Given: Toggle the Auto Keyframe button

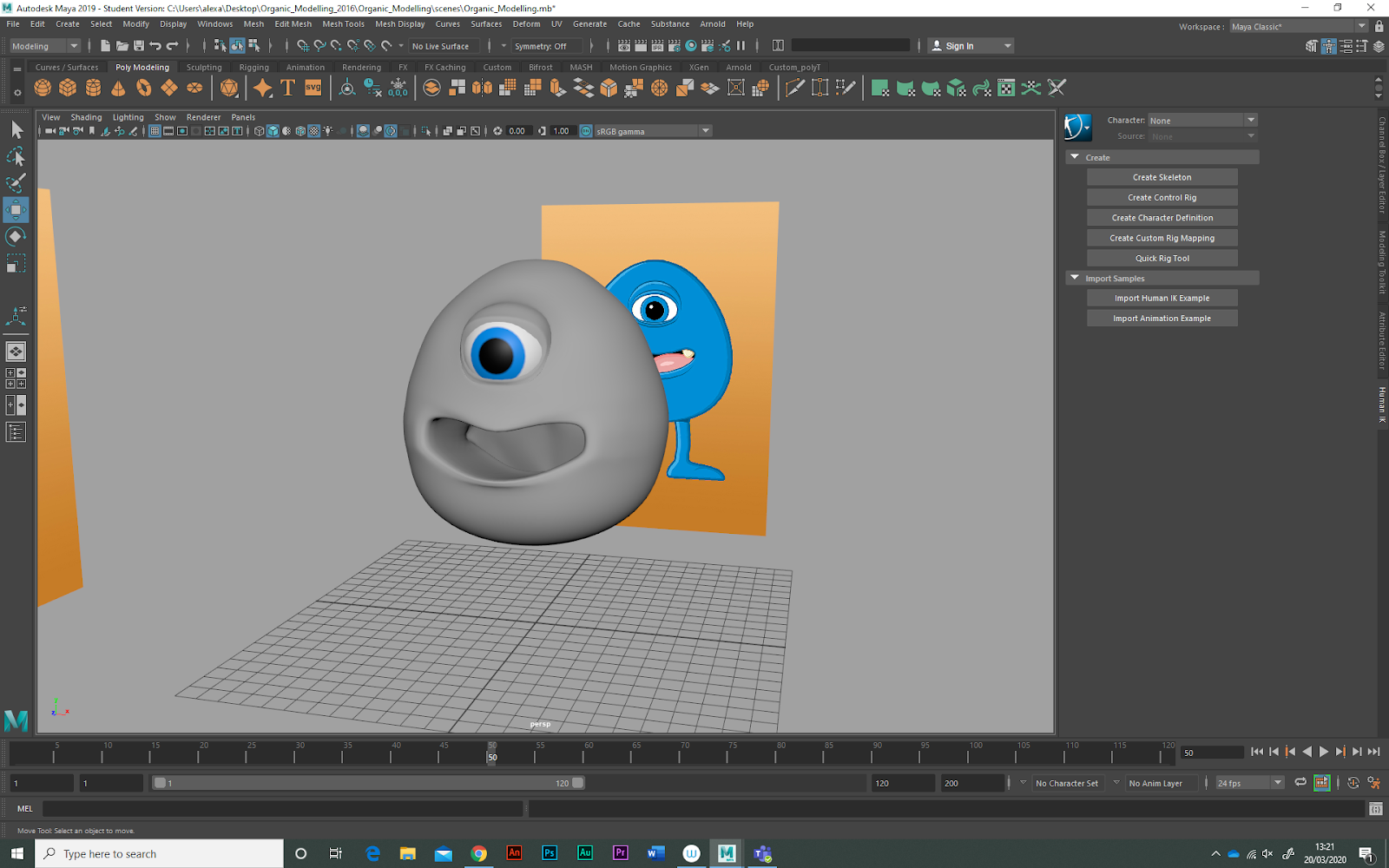Looking at the screenshot, I should click(1353, 783).
